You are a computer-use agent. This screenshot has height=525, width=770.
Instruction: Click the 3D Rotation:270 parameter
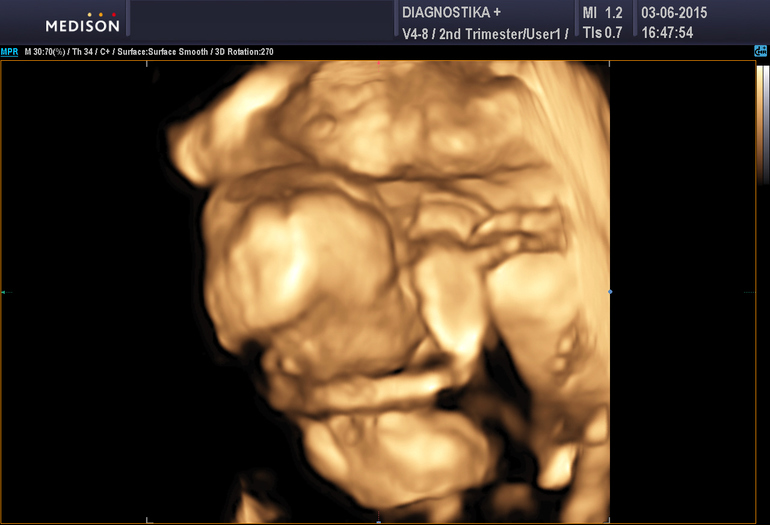pos(239,51)
